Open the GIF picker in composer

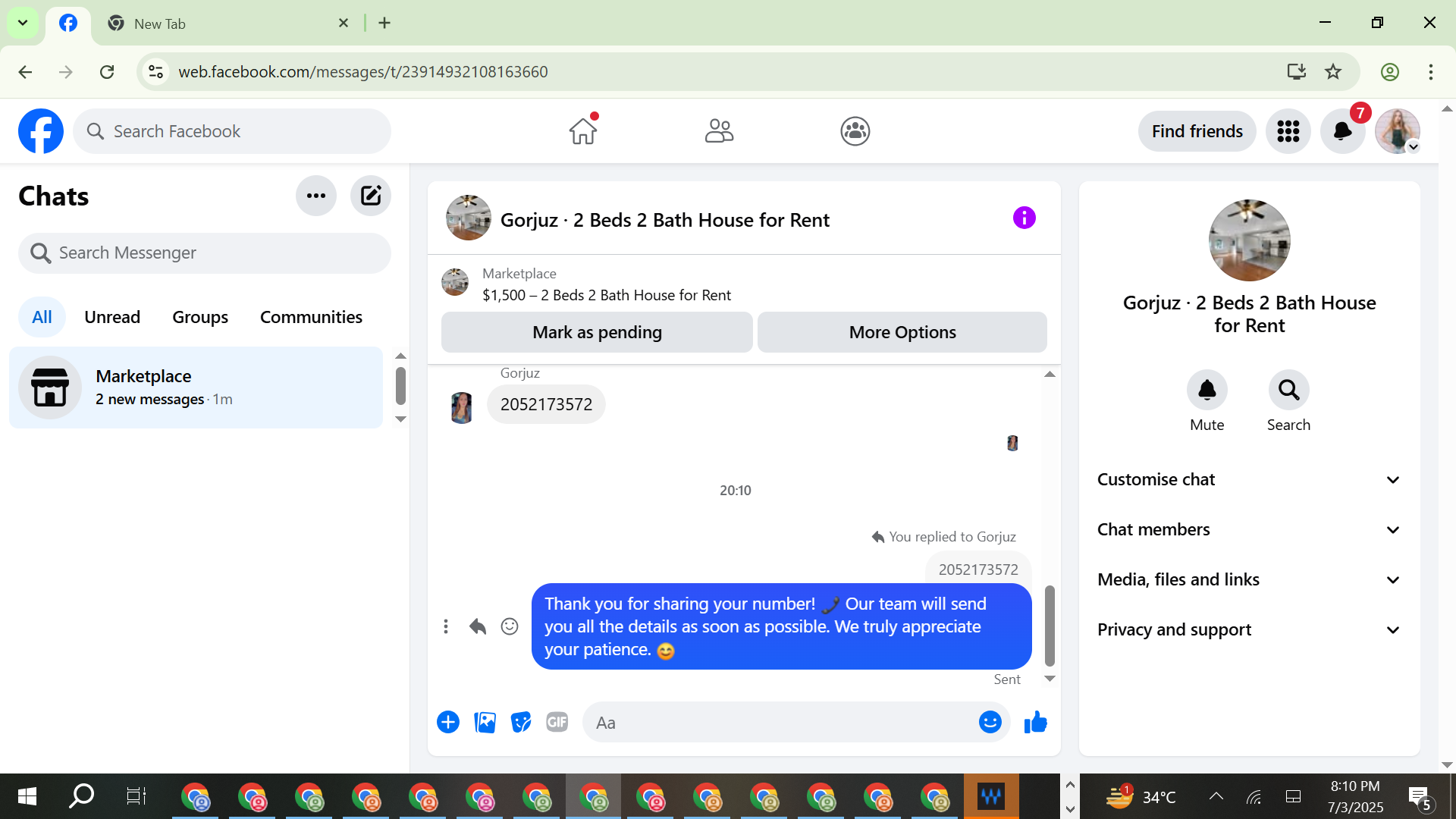(557, 723)
